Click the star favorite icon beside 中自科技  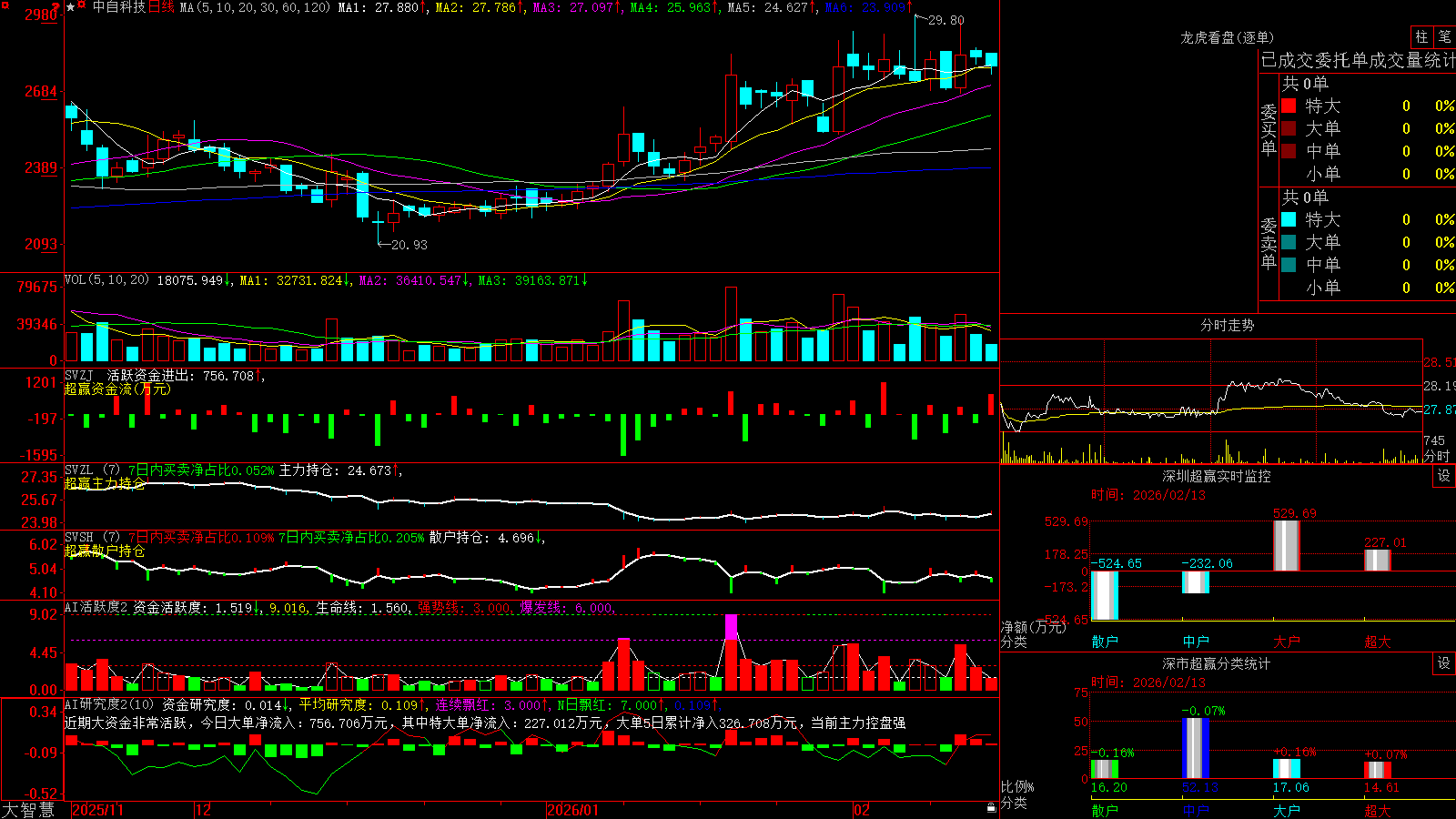click(x=70, y=6)
